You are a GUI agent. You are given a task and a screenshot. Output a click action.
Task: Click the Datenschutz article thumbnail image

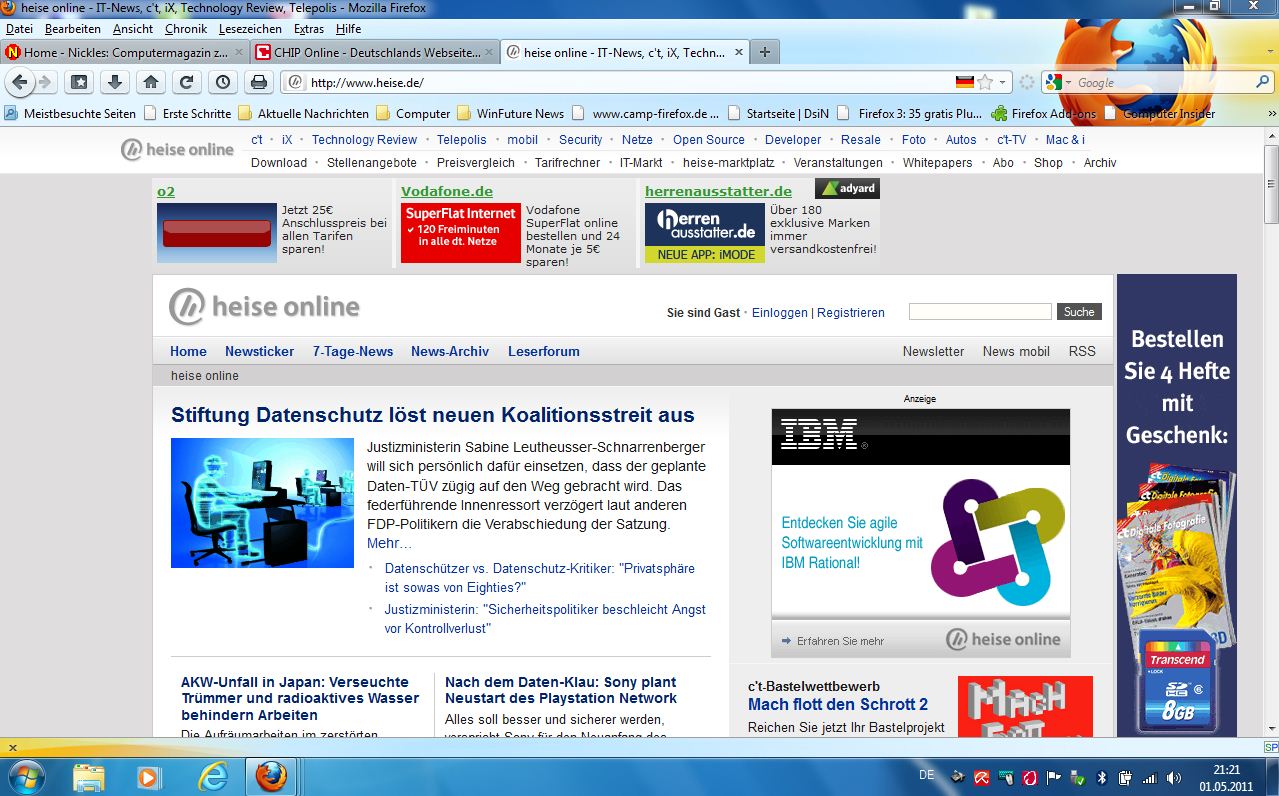pos(262,503)
